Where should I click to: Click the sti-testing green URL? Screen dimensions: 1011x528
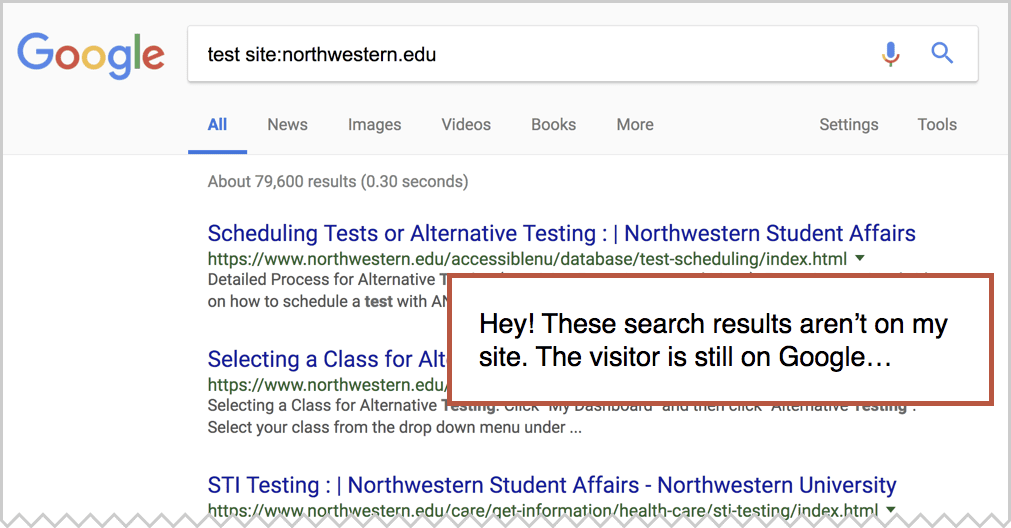543,511
